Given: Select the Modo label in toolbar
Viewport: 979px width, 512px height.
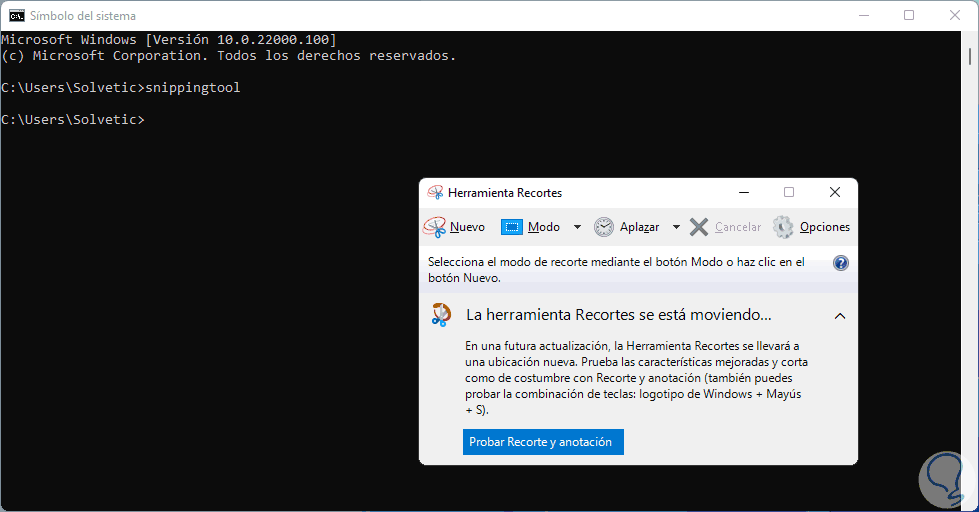Looking at the screenshot, I should 544,227.
